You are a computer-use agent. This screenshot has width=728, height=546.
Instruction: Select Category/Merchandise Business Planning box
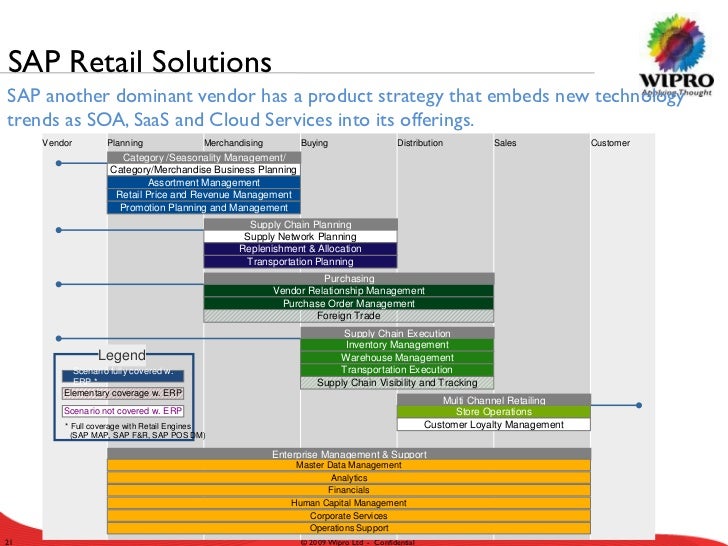pyautogui.click(x=204, y=169)
